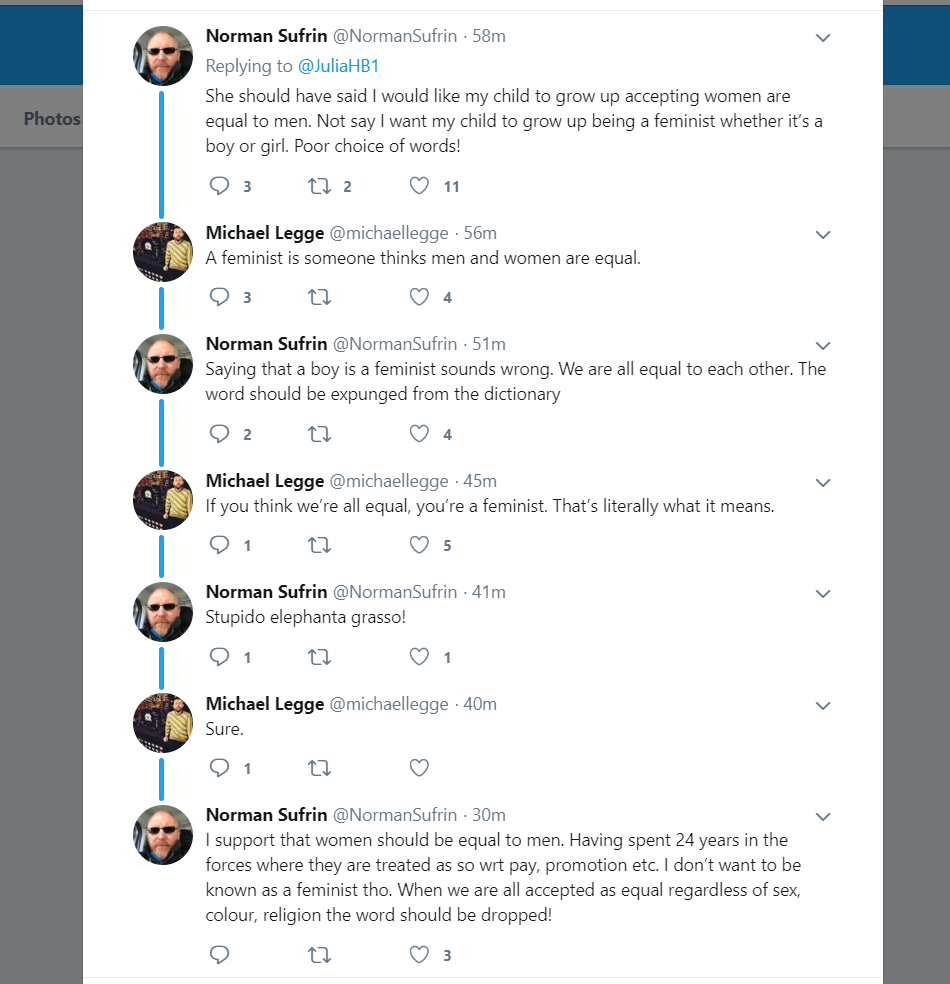The height and width of the screenshot is (984, 950).
Task: Reply to Michael Legge's 56m tweet
Action: pos(219,297)
